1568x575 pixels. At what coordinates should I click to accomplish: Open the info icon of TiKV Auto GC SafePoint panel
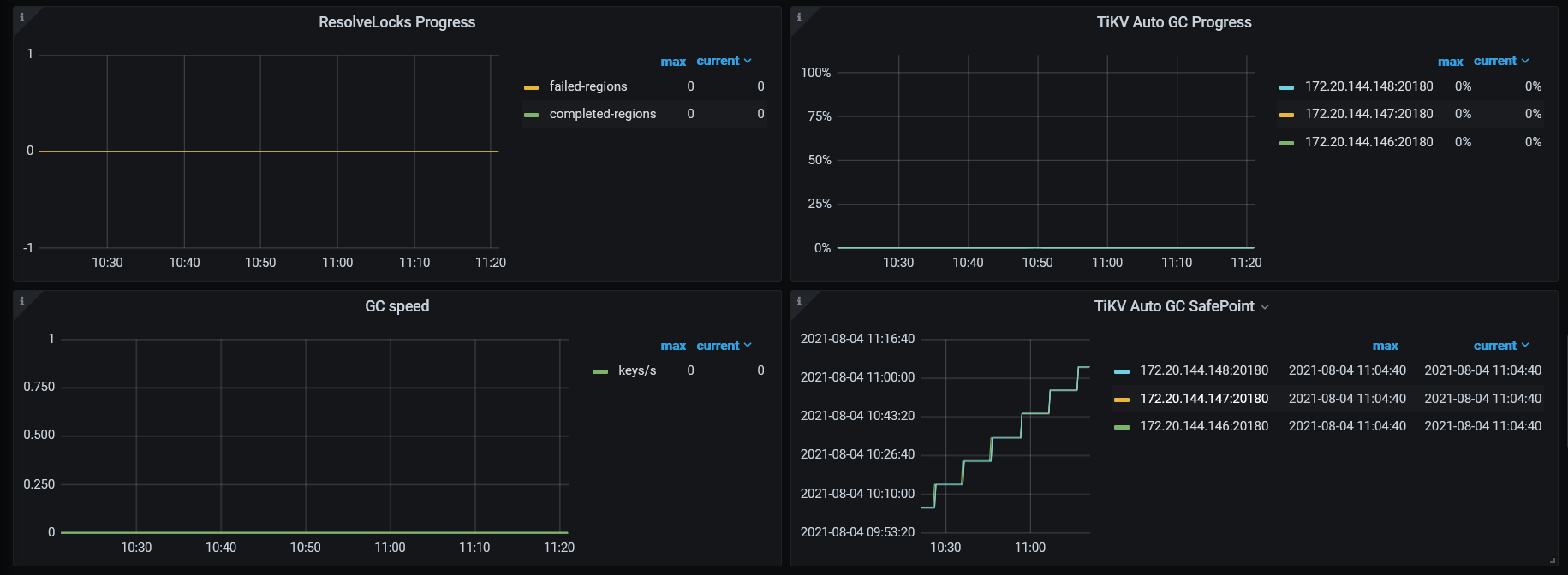(799, 301)
